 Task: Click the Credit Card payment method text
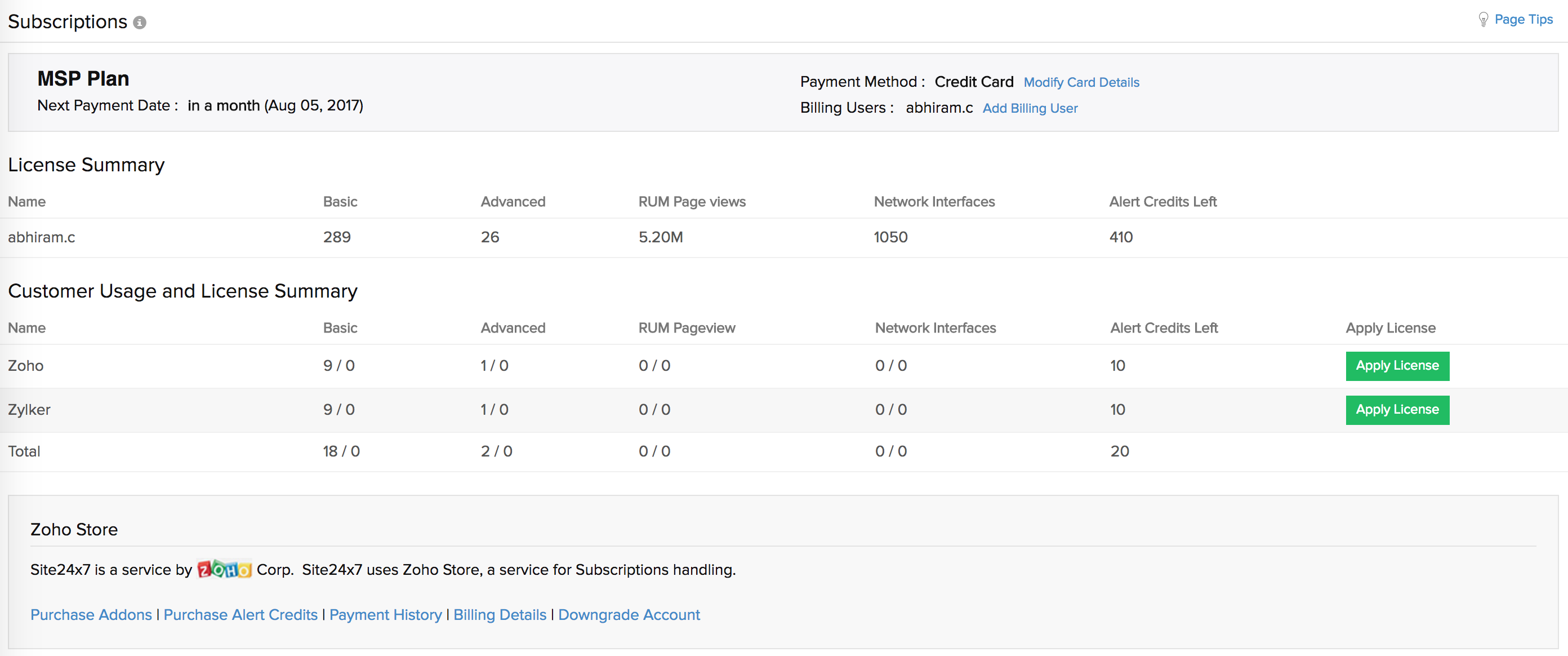coord(974,82)
